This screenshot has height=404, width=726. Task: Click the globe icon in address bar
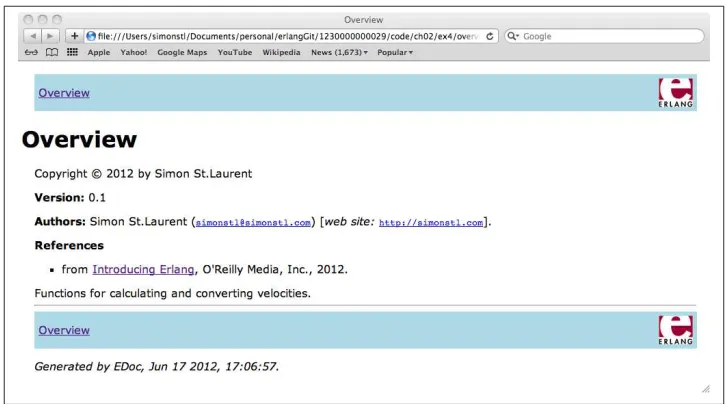click(91, 36)
